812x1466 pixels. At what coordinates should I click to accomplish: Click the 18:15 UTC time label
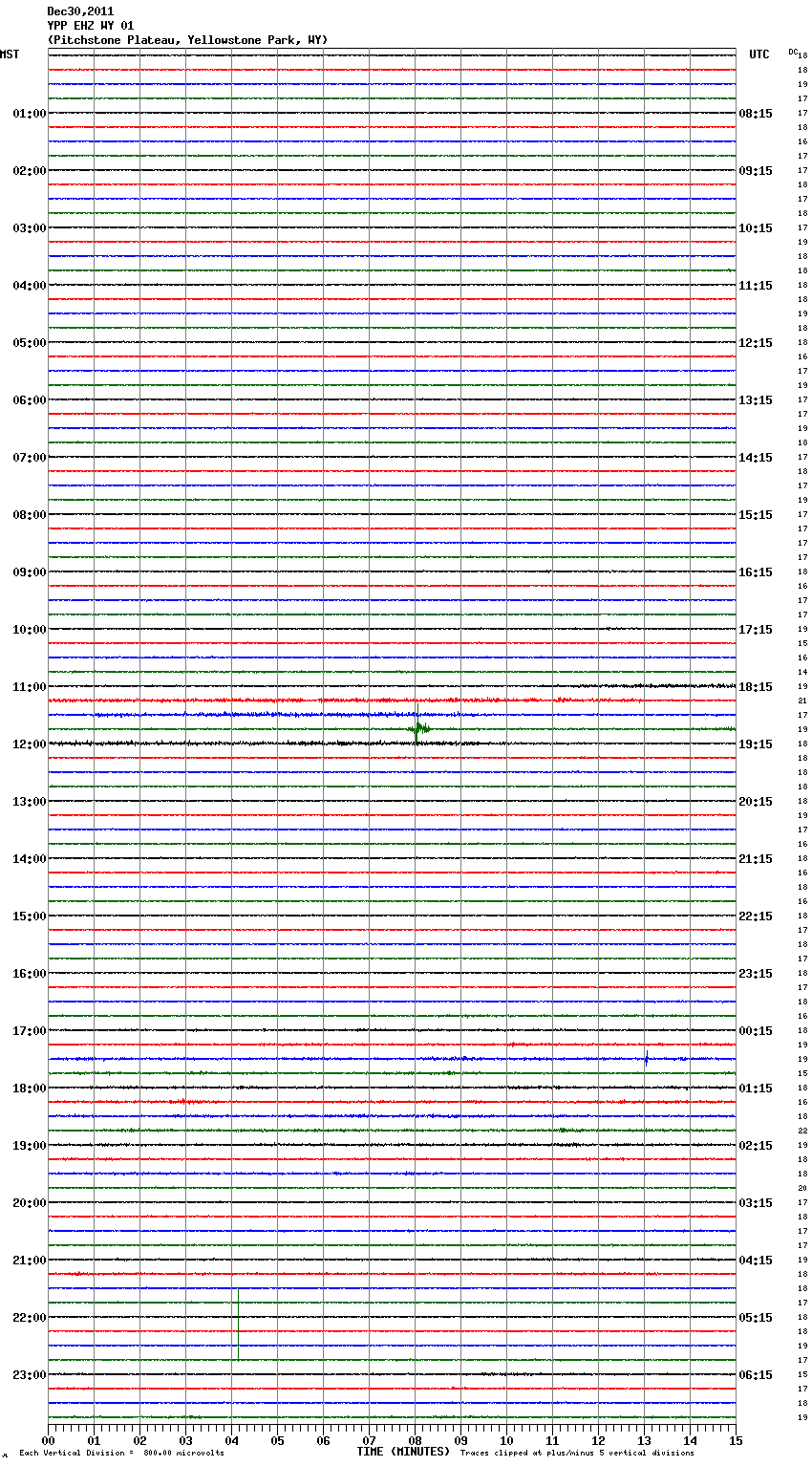tap(756, 687)
